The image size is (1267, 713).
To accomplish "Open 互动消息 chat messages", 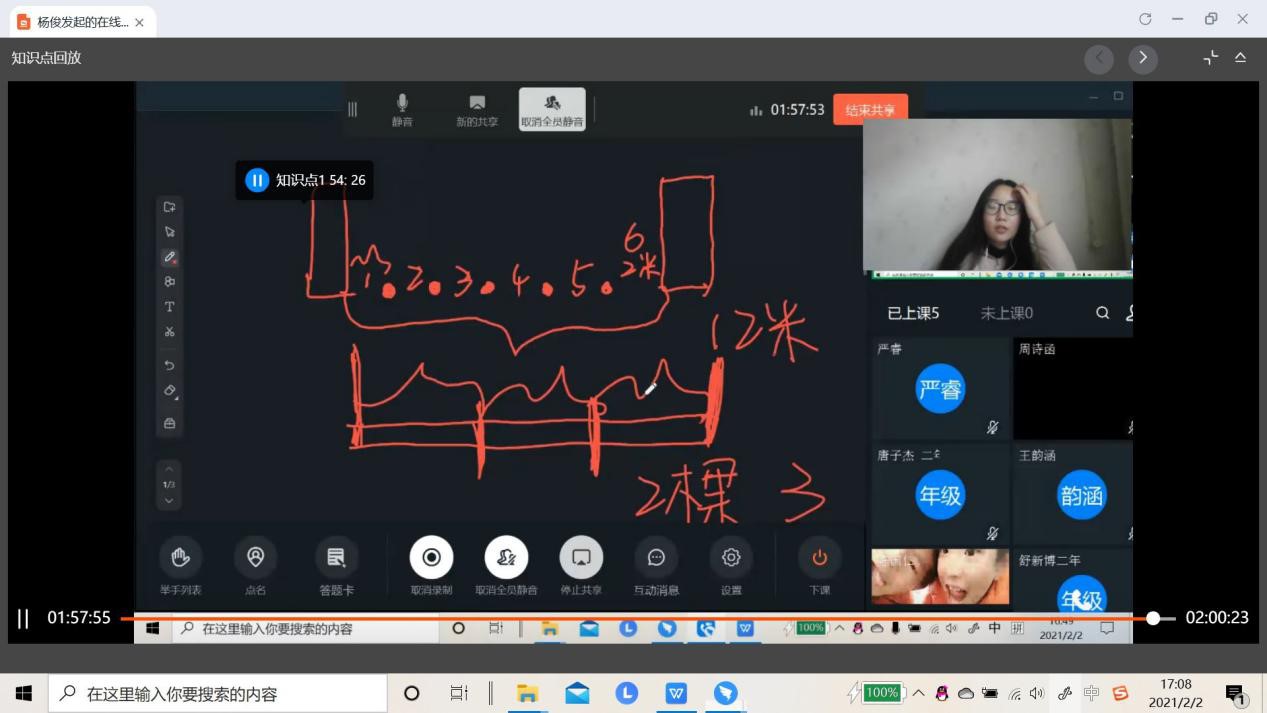I will (x=656, y=567).
